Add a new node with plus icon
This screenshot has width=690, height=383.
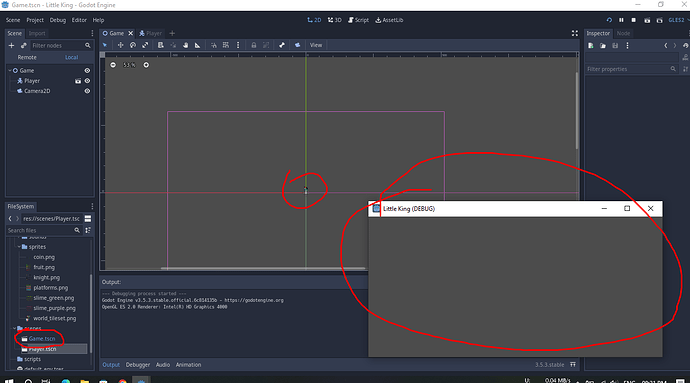[11, 45]
